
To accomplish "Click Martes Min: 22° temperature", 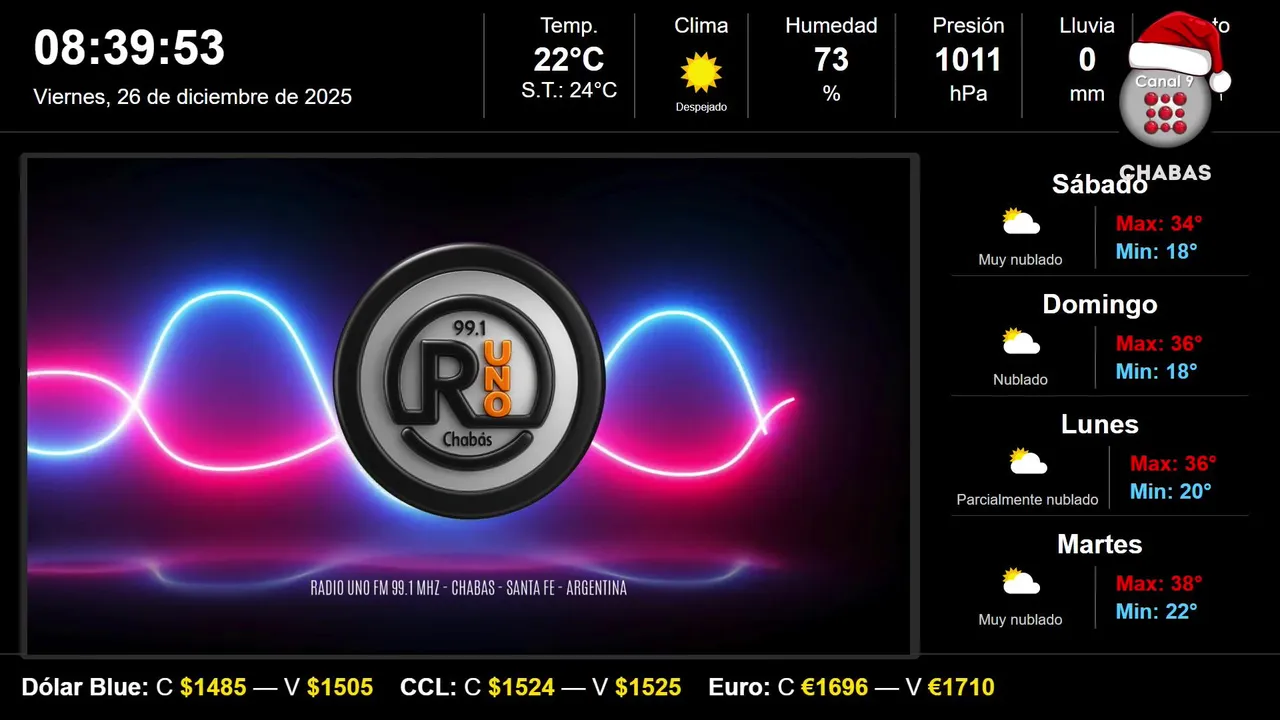I will click(1157, 611).
